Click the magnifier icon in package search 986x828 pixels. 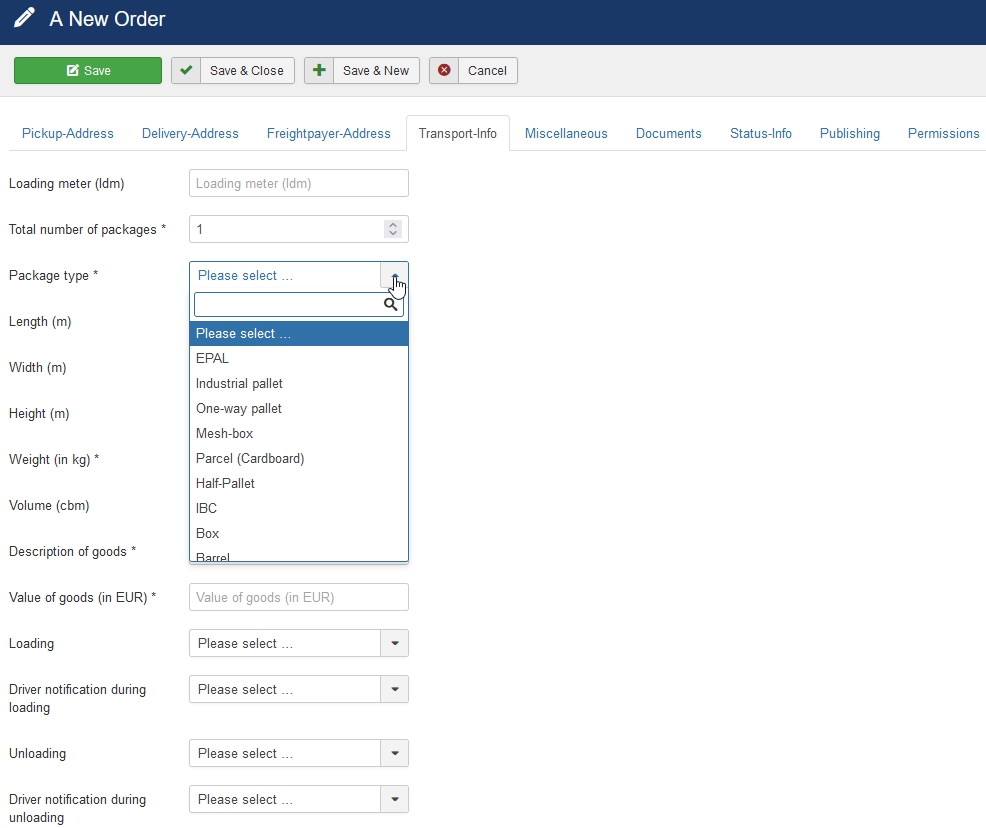[x=391, y=304]
